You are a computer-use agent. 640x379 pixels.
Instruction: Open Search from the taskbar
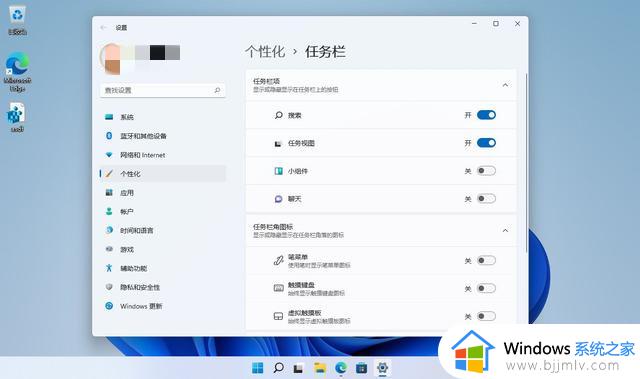pyautogui.click(x=278, y=368)
